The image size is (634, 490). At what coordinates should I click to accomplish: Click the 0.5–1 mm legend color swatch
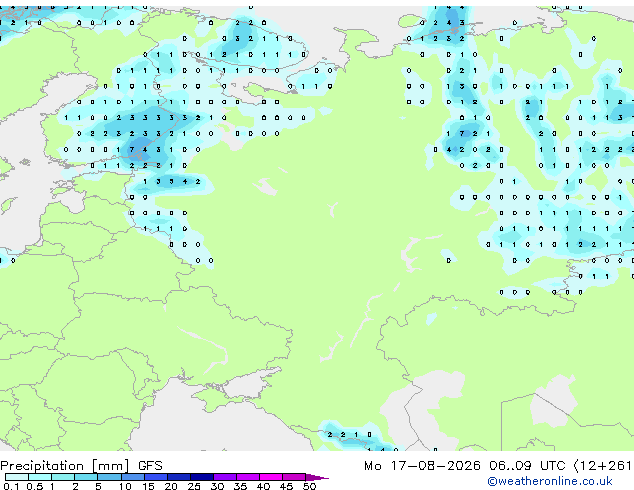coord(40,477)
